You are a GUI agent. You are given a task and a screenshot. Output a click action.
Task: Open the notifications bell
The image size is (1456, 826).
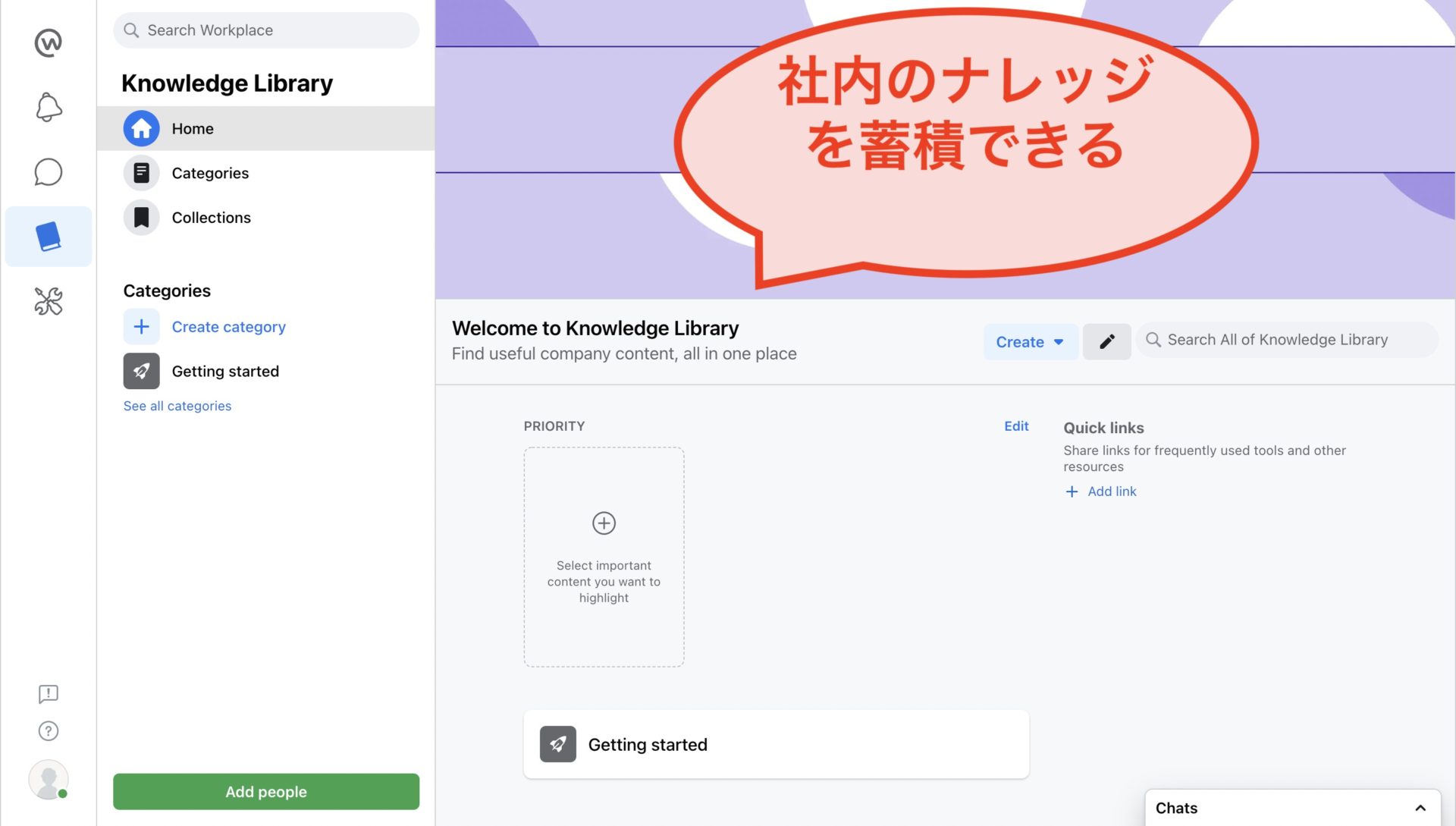(49, 107)
